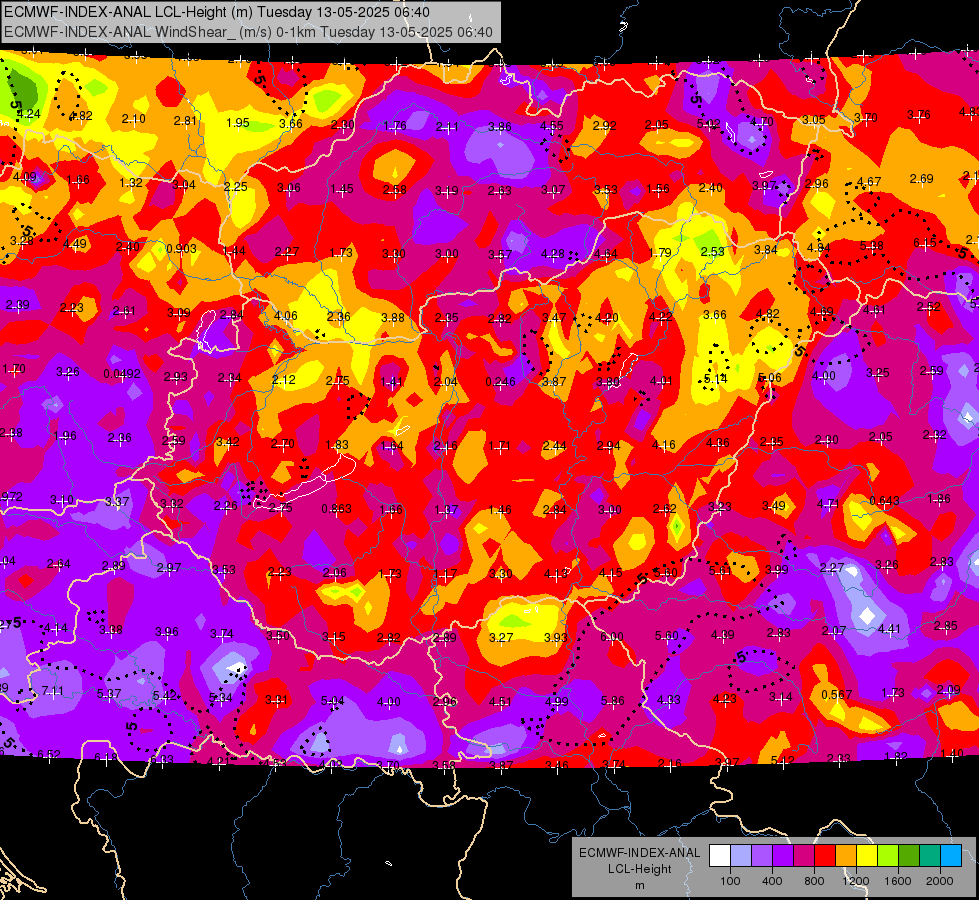The width and height of the screenshot is (979, 900).
Task: Click the legend label 400
Action: tap(772, 881)
